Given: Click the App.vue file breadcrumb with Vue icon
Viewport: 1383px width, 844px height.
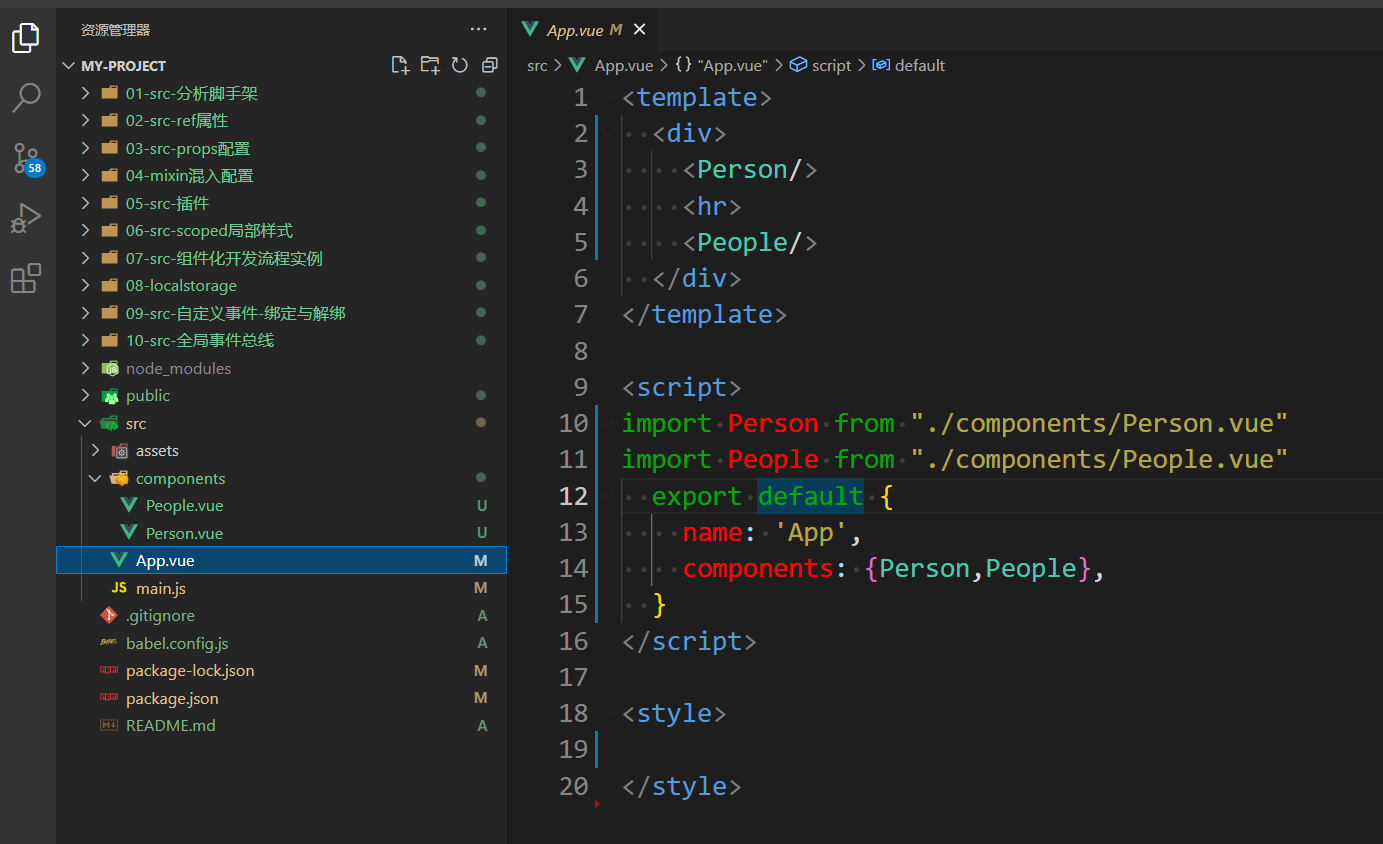Looking at the screenshot, I should [611, 65].
